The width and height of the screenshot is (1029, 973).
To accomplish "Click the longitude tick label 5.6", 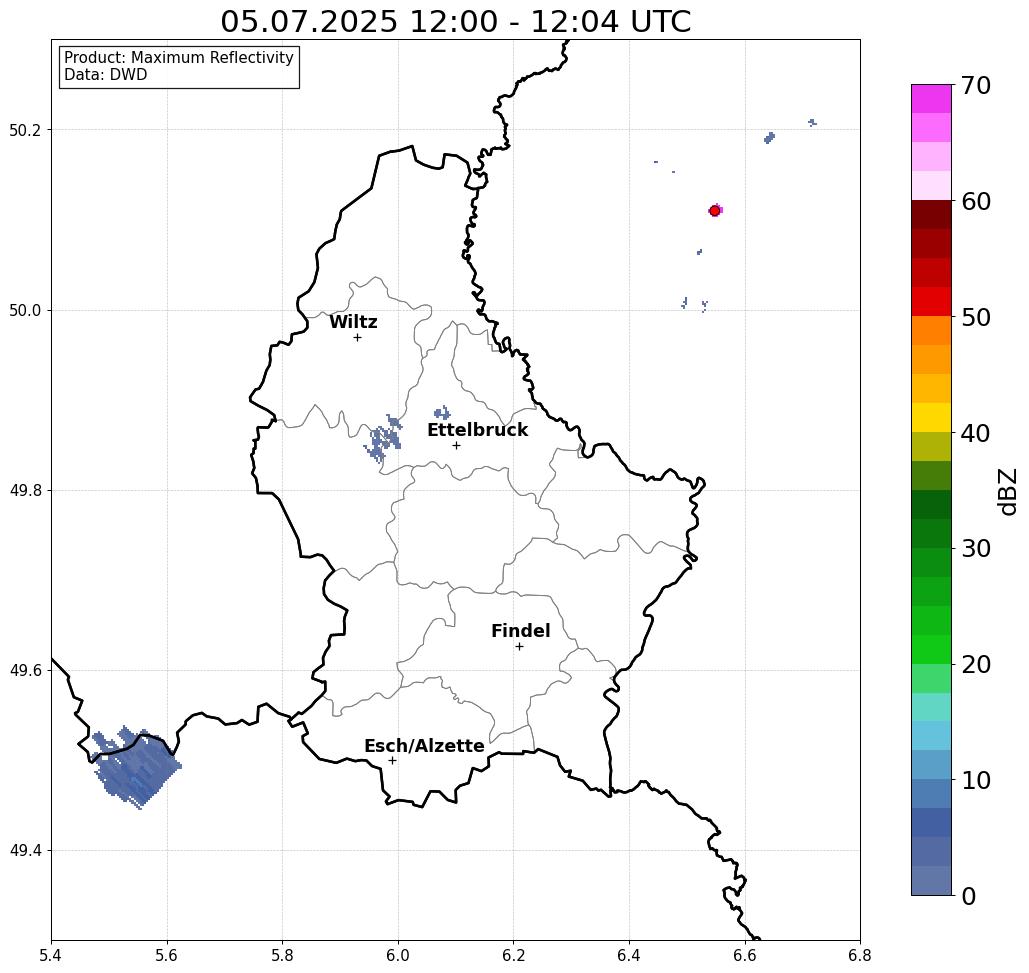I will click(167, 955).
